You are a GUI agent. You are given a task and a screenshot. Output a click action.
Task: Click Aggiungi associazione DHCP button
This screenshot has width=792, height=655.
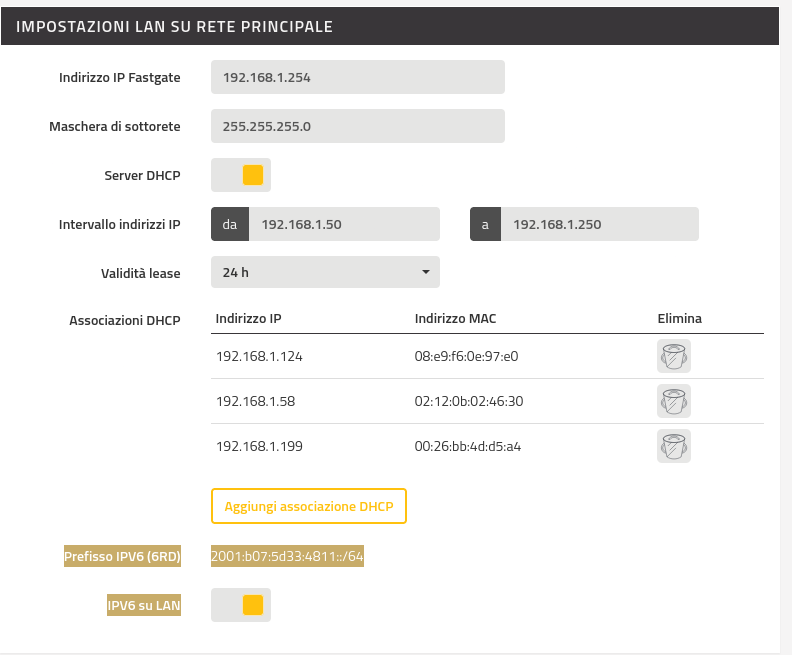click(x=309, y=506)
